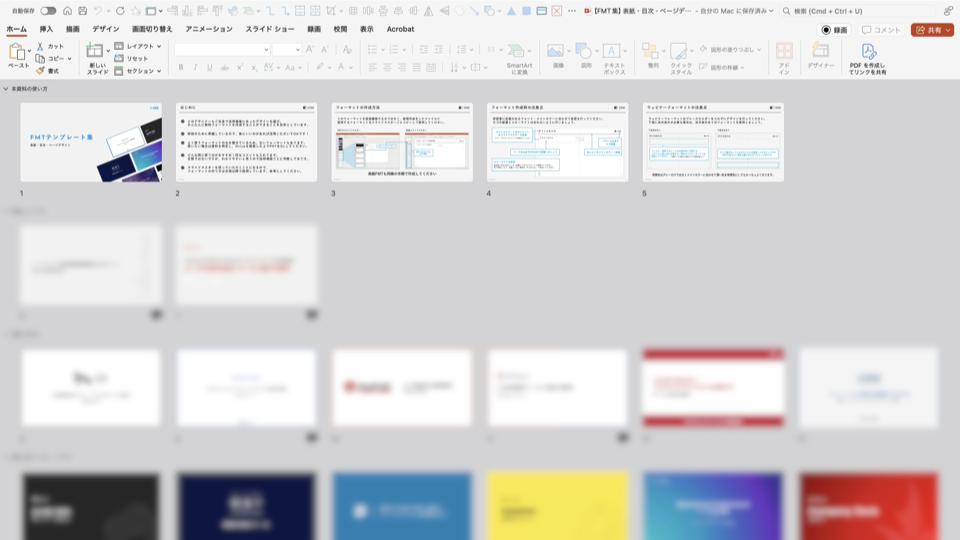Switch to the 挿入 ribbon tab
Image resolution: width=960 pixels, height=540 pixels.
pyautogui.click(x=46, y=30)
